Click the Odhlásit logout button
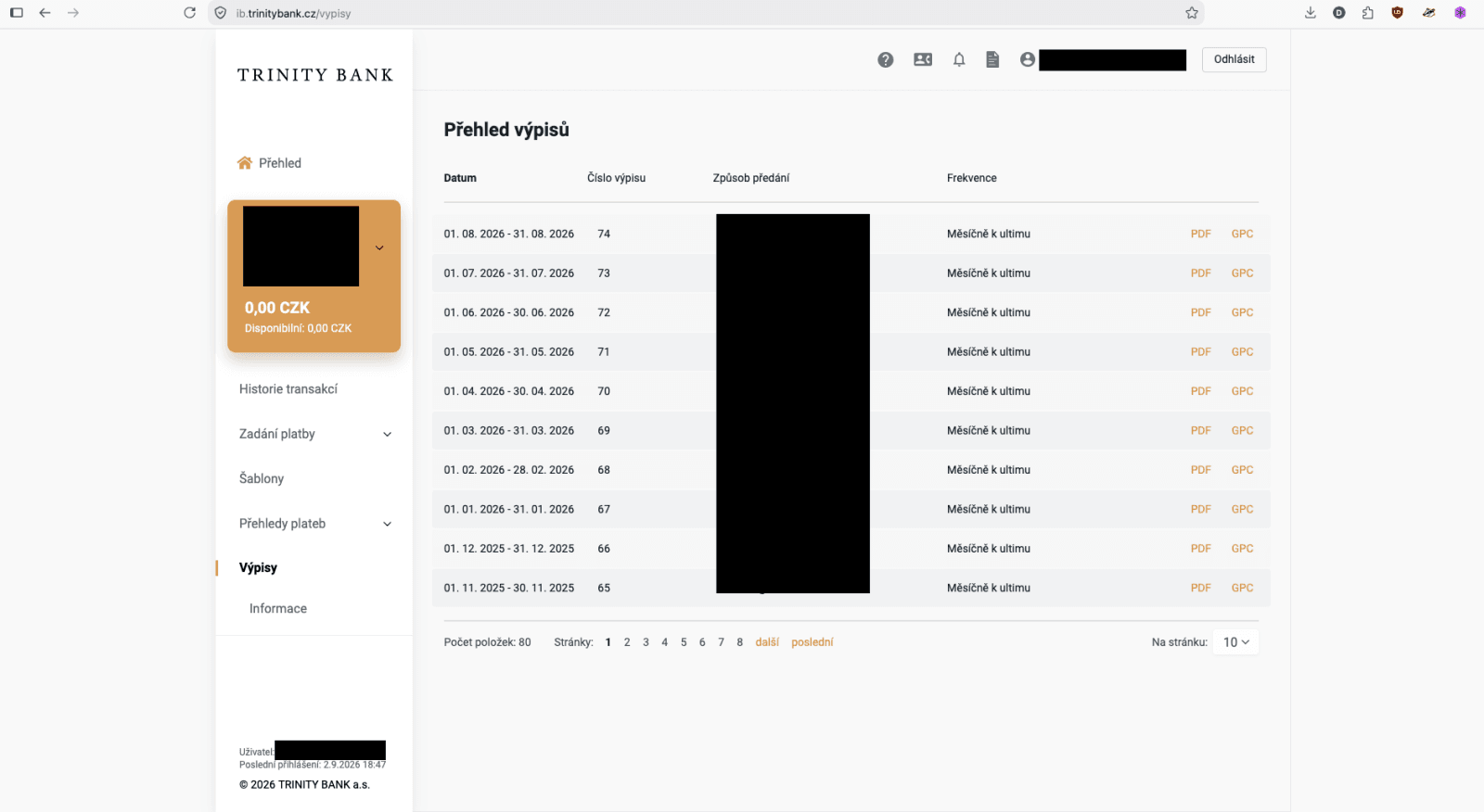This screenshot has height=812, width=1484. tap(1235, 59)
